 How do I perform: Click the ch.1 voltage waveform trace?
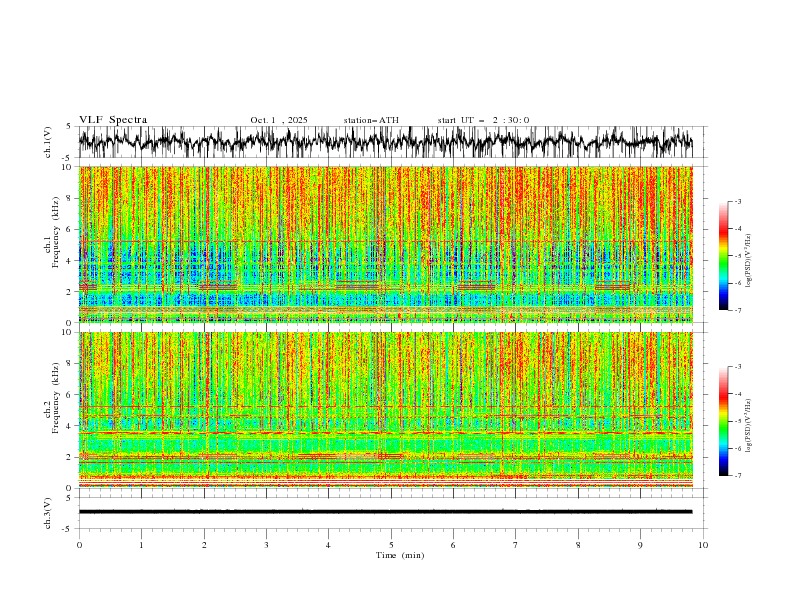pos(385,142)
